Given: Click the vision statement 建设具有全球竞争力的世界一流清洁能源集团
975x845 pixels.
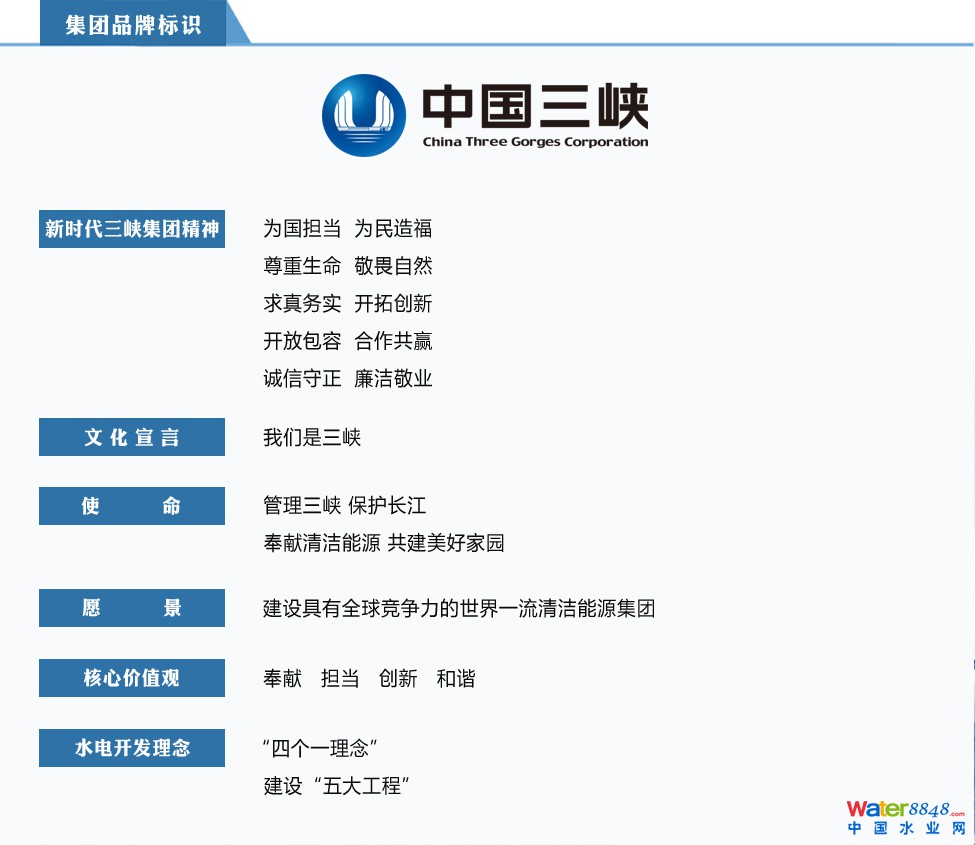Looking at the screenshot, I should pos(458,608).
